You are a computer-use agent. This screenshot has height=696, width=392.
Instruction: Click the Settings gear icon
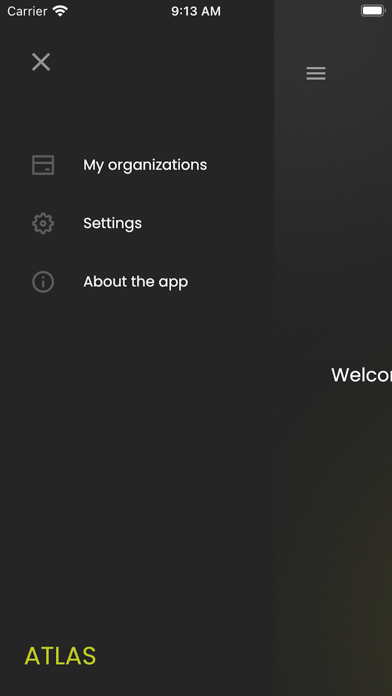pyautogui.click(x=43, y=223)
